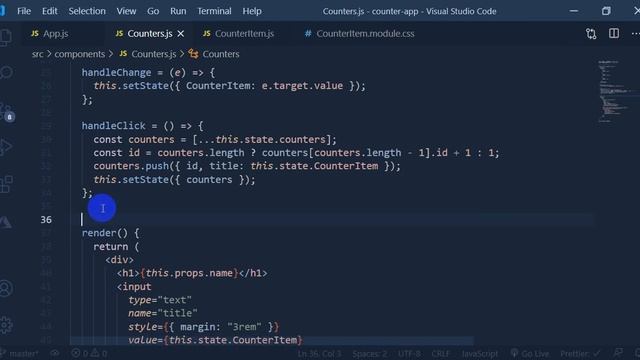This screenshot has width=640, height=360.
Task: Click the handleClick method name
Action: pos(113,126)
